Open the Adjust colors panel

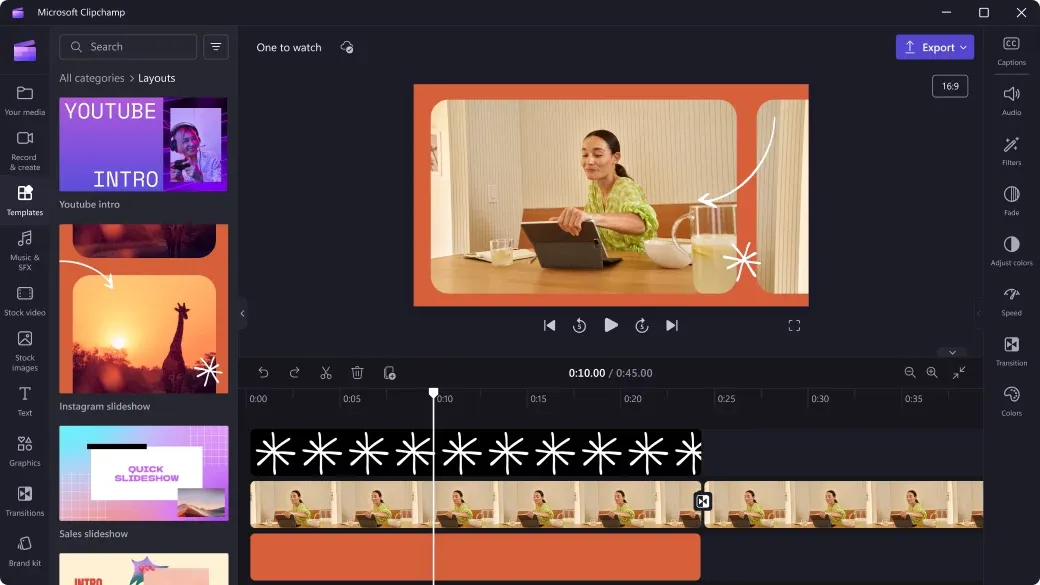pyautogui.click(x=1010, y=252)
